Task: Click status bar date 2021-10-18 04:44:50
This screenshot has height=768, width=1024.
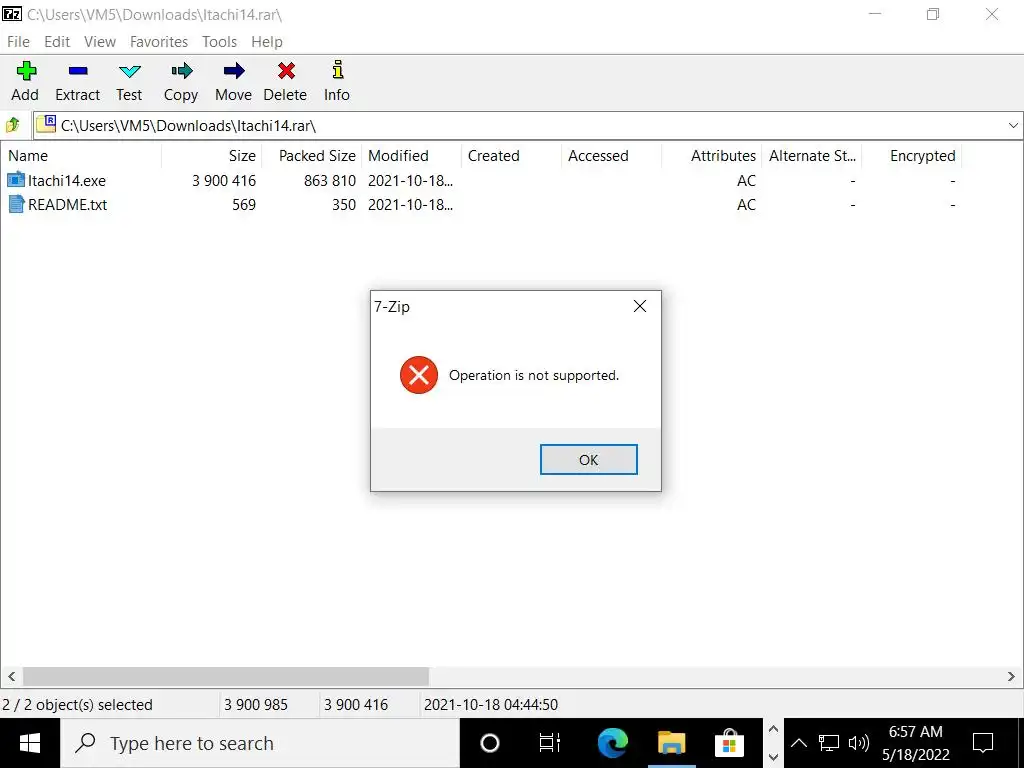Action: (491, 705)
